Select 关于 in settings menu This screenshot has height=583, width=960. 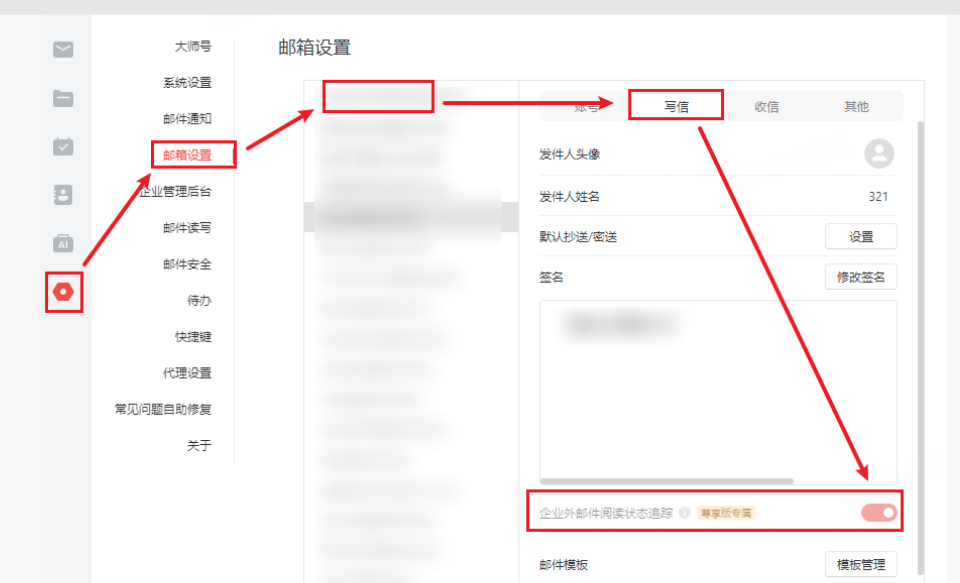click(x=199, y=445)
